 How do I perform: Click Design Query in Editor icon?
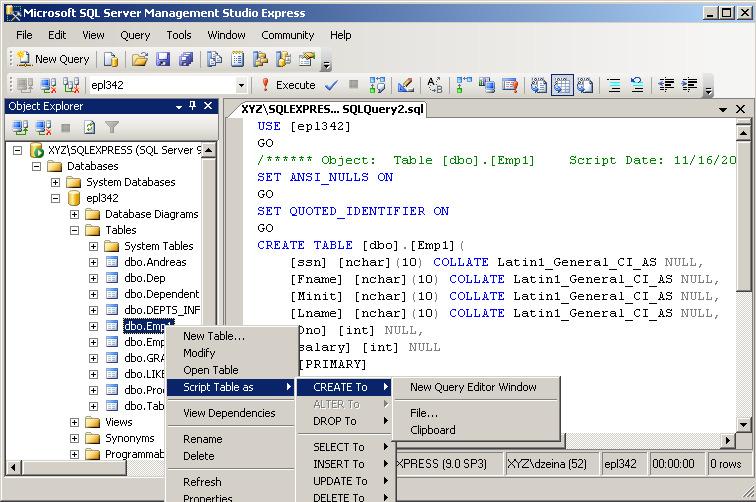(406, 85)
